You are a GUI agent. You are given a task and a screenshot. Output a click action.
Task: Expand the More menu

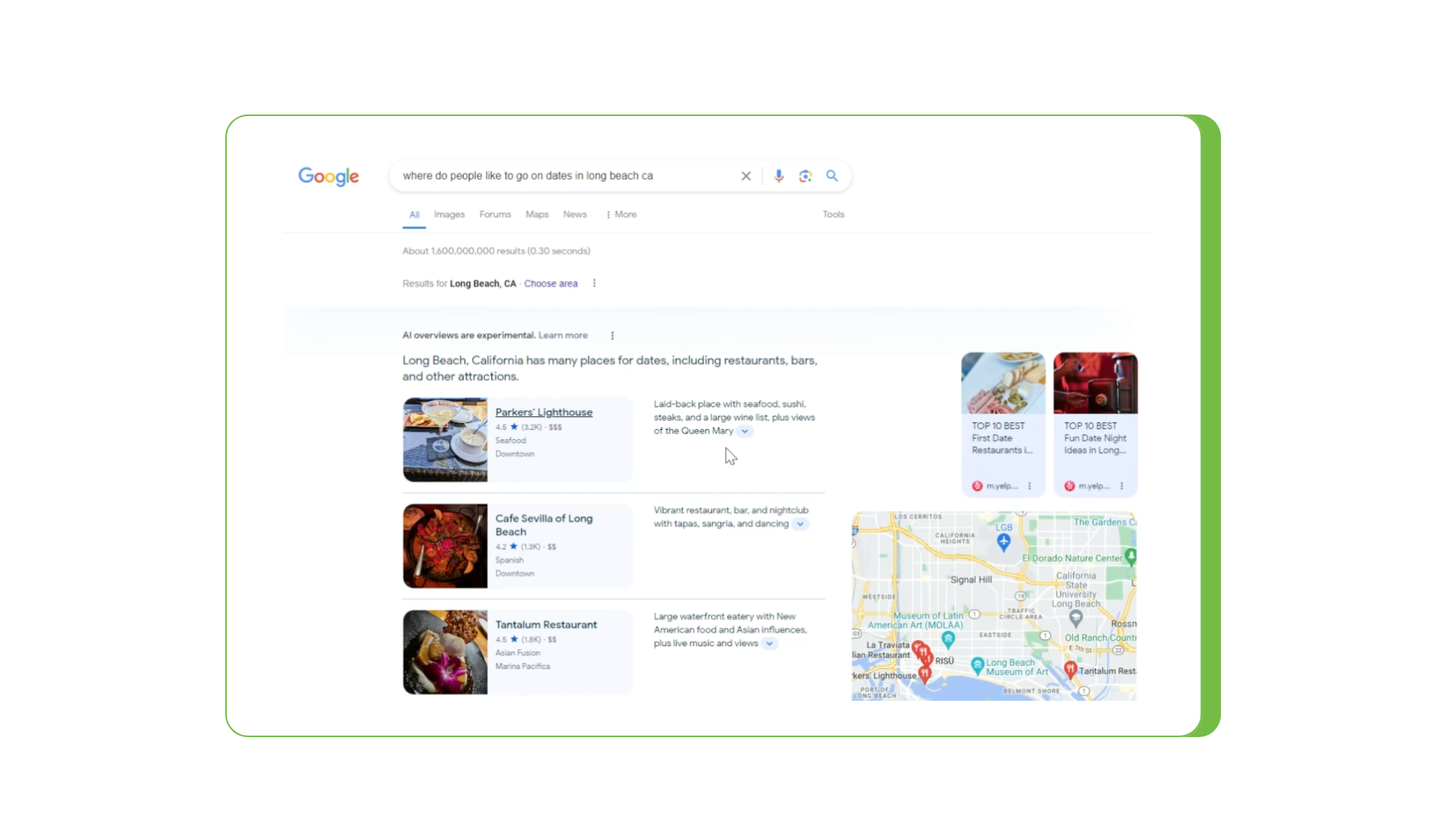[621, 215]
